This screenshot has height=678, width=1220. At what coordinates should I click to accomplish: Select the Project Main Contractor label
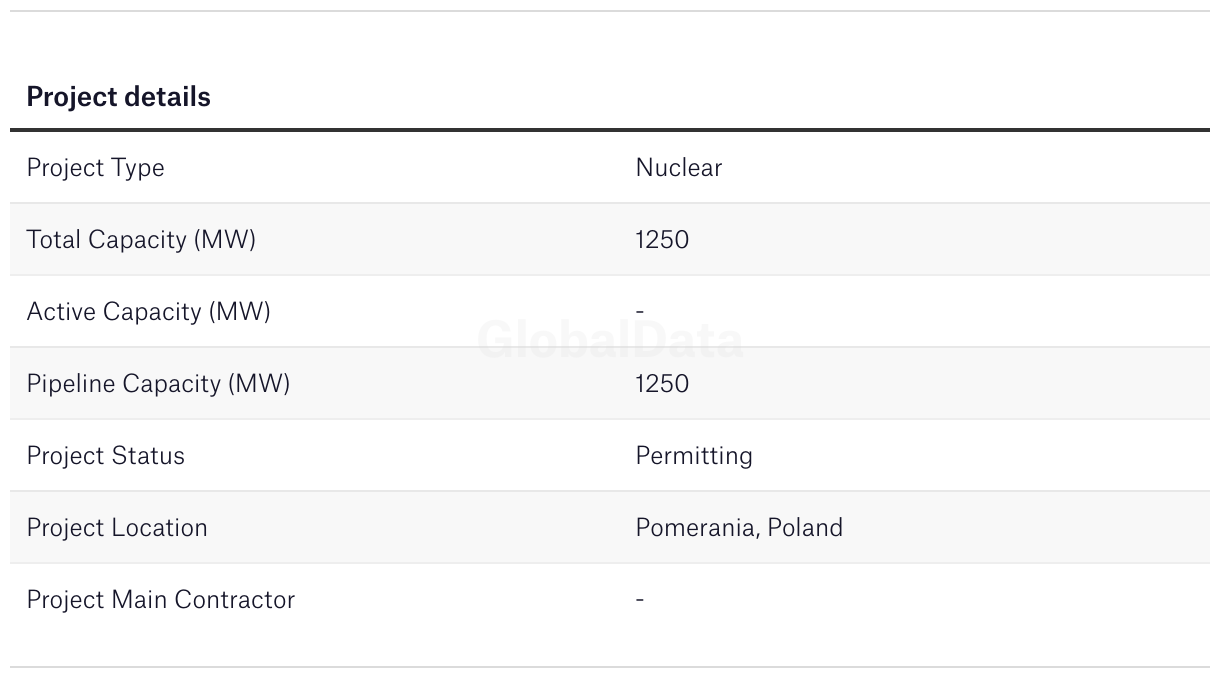161,600
